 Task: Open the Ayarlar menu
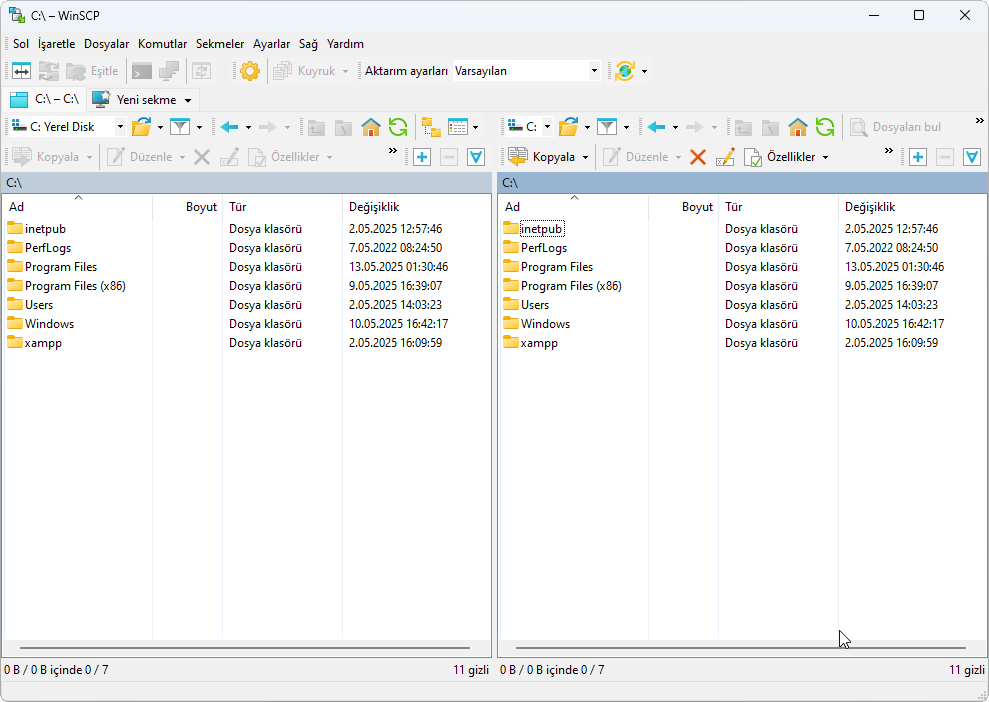[272, 44]
